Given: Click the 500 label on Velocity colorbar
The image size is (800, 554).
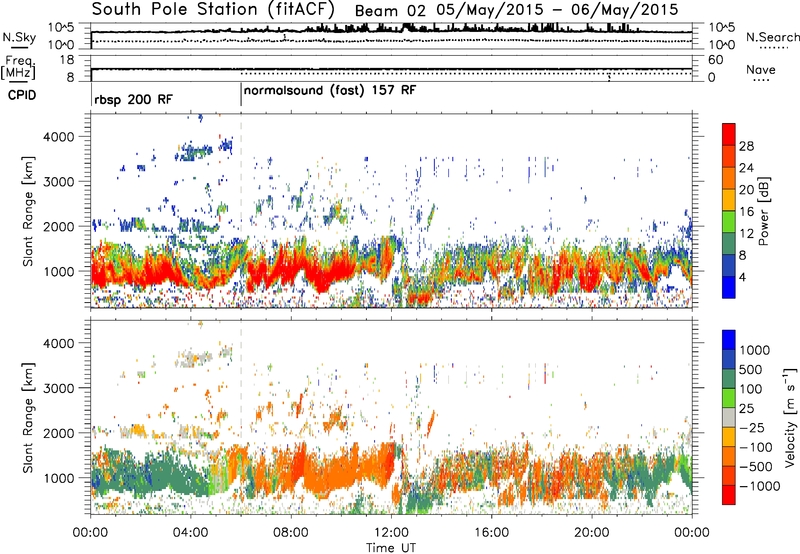Looking at the screenshot, I should click(751, 369).
